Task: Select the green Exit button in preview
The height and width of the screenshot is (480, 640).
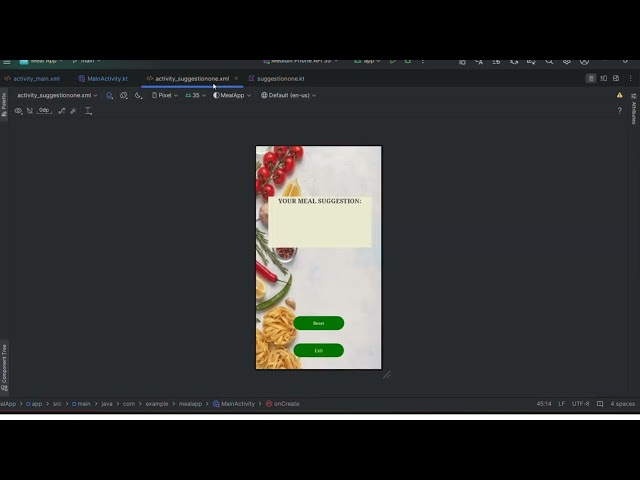Action: point(319,351)
